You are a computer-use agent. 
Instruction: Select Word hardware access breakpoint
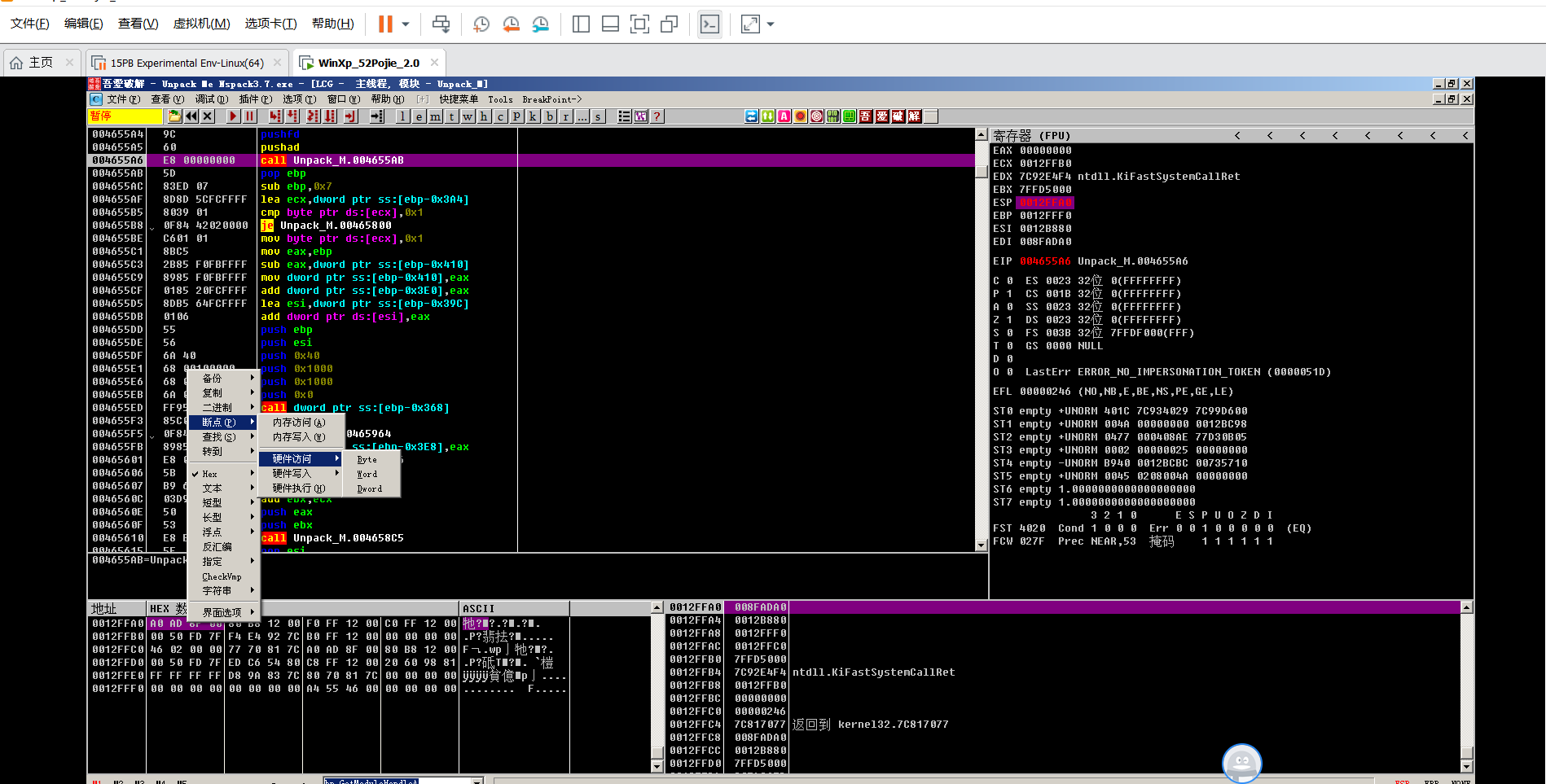(371, 474)
